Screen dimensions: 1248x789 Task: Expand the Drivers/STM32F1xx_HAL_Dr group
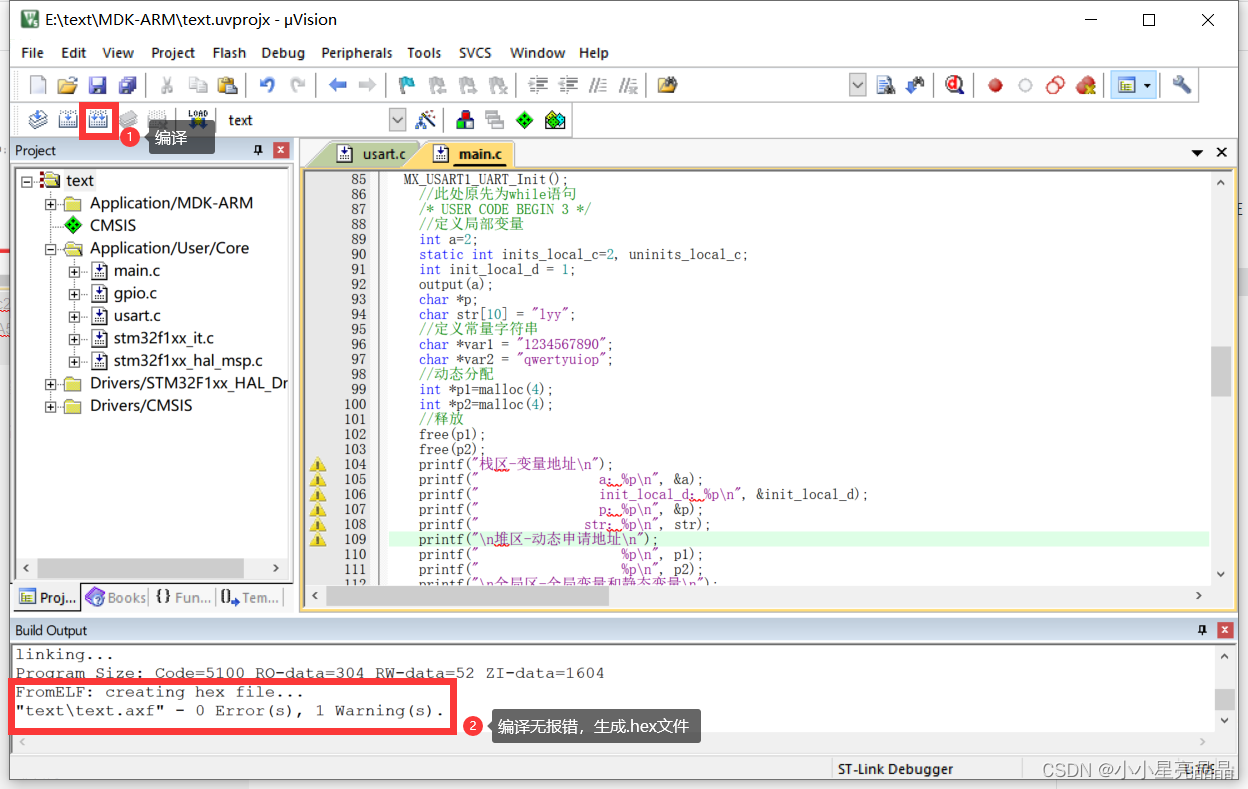click(x=50, y=384)
